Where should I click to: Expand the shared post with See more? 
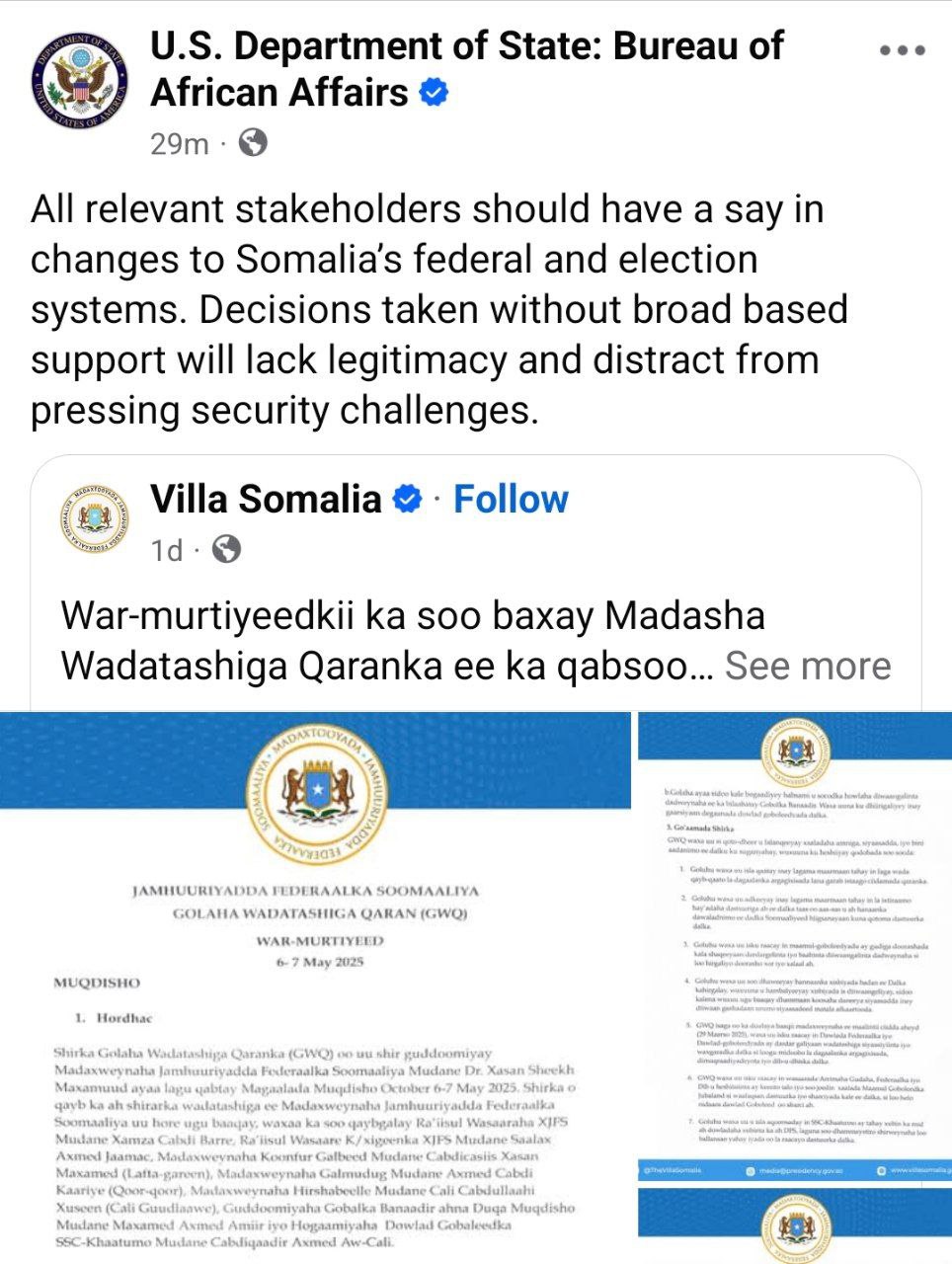click(808, 666)
